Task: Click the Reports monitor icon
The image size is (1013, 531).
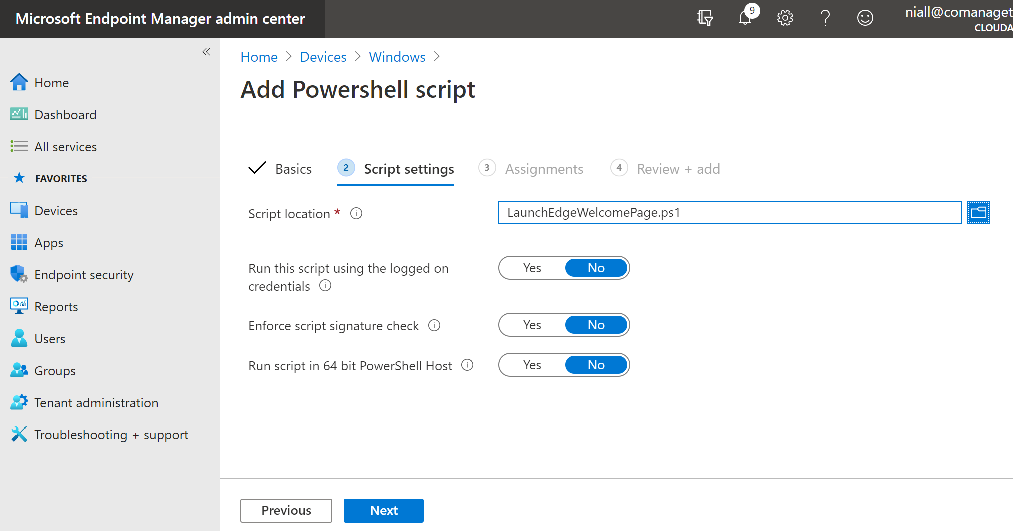Action: pyautogui.click(x=19, y=306)
